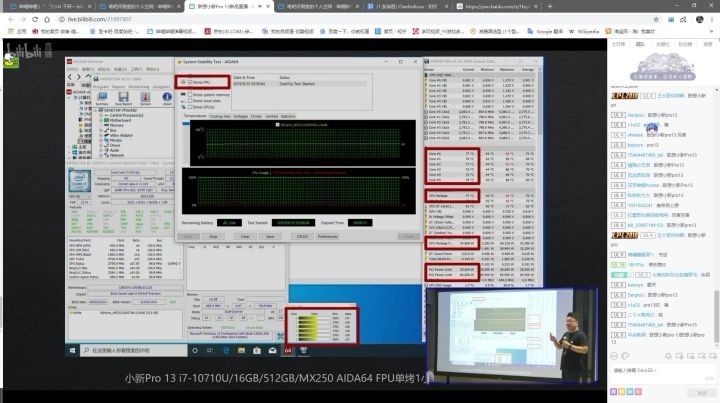The height and width of the screenshot is (403, 720).
Task: Click Preferences button in Stability Test
Action: click(x=327, y=236)
